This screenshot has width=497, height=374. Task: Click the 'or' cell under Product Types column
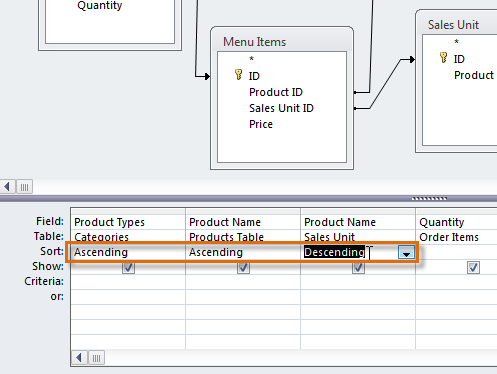click(128, 297)
